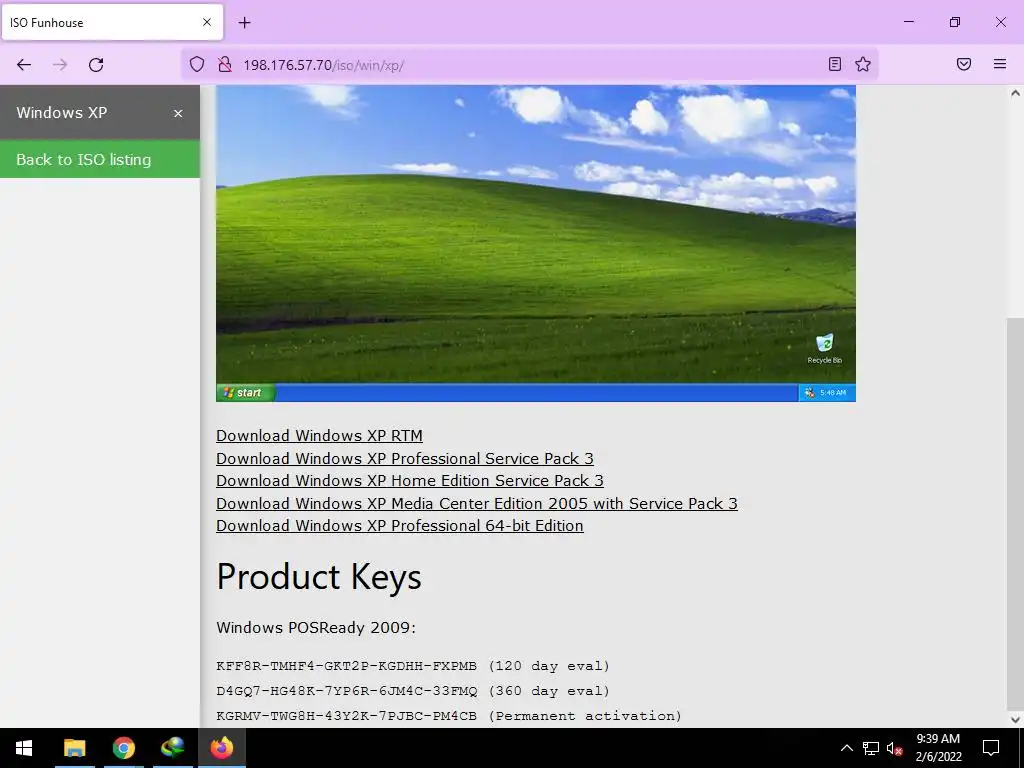Screen dimensions: 1024x768
Task: Go back with the browser back arrow
Action: [x=24, y=65]
